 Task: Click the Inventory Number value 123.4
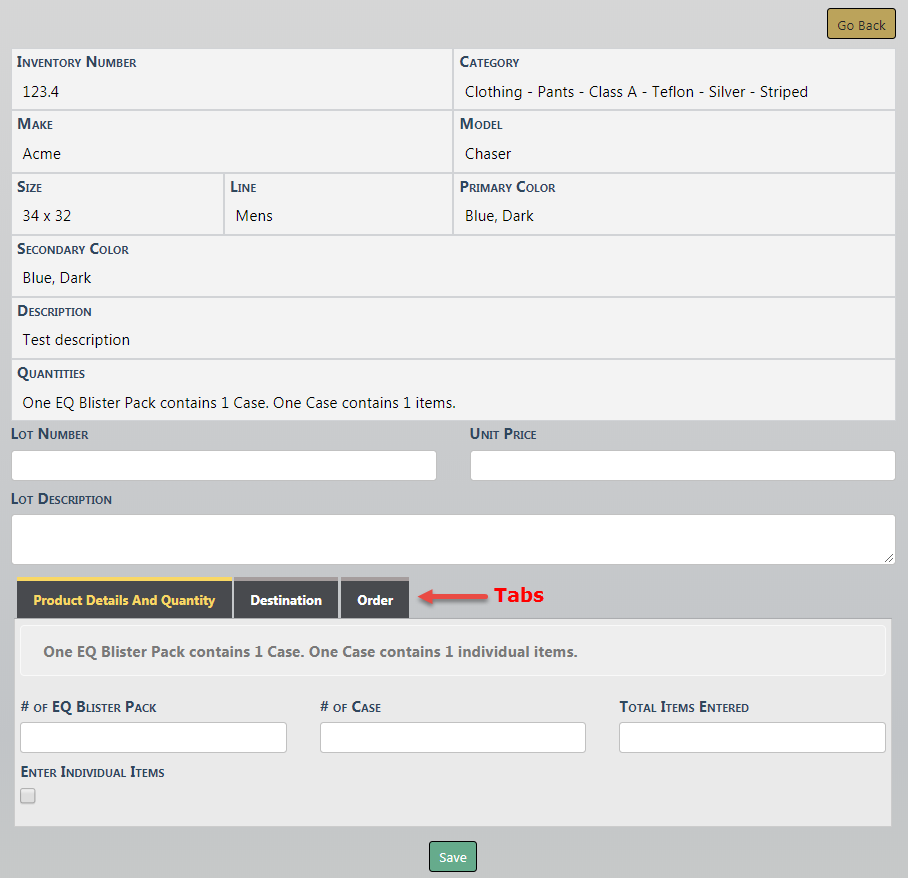tap(42, 92)
